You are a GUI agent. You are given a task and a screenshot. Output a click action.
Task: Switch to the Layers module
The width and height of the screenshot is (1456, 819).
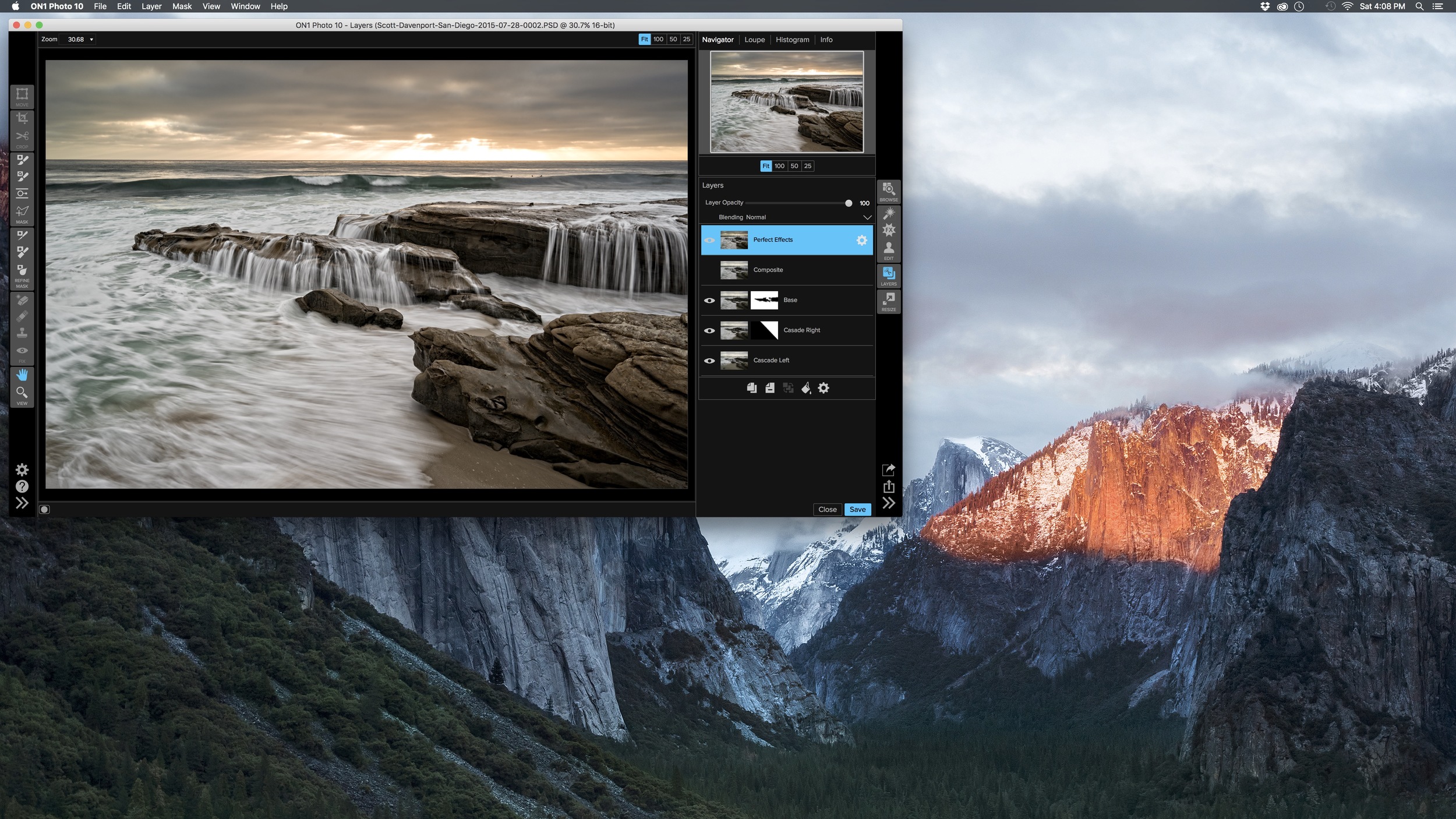(889, 276)
